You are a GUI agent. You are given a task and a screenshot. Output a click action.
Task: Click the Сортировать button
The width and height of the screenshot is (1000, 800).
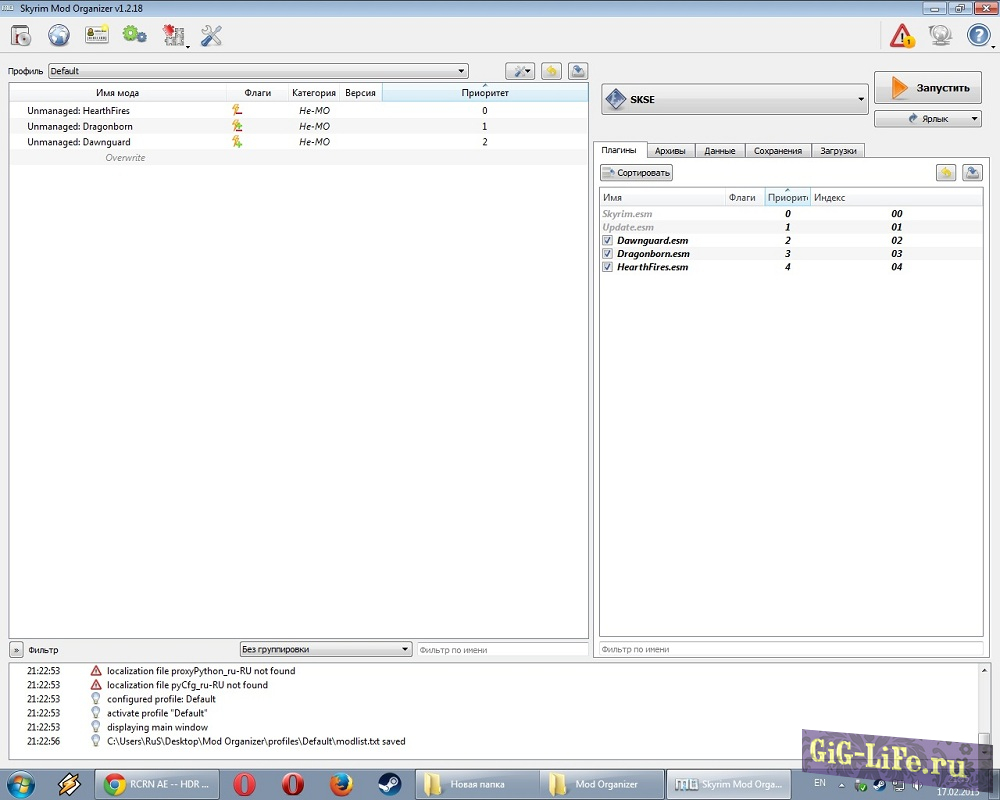(636, 172)
